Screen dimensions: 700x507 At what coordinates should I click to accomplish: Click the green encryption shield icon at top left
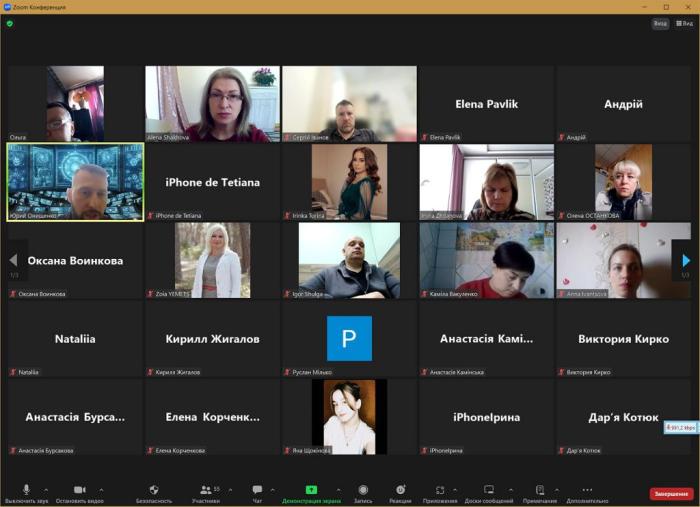[x=10, y=23]
